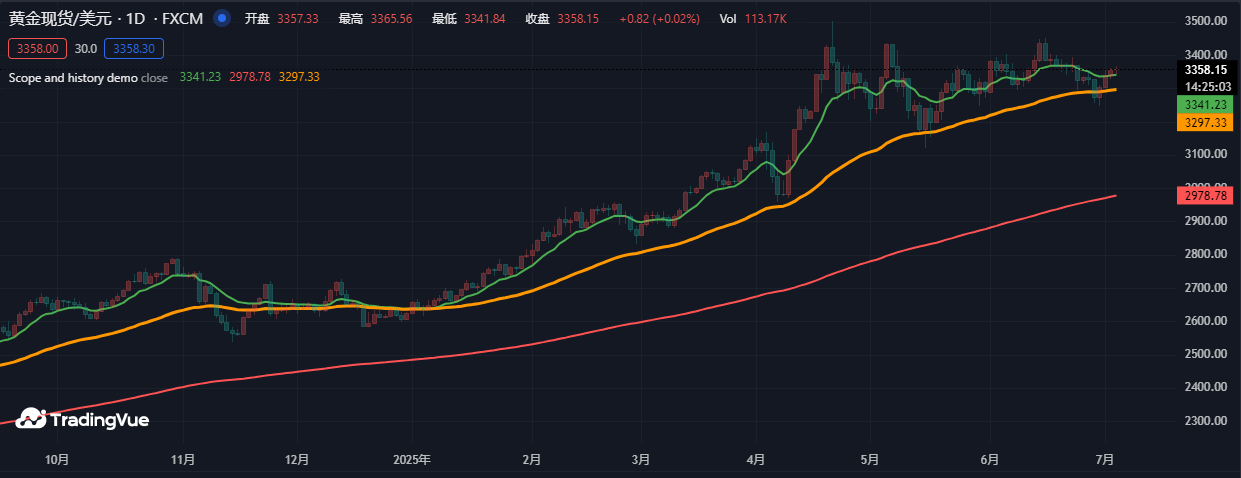Screen dimensions: 1241x478
Task: Click the blue buy price 3358.30 button
Action: coord(133,47)
